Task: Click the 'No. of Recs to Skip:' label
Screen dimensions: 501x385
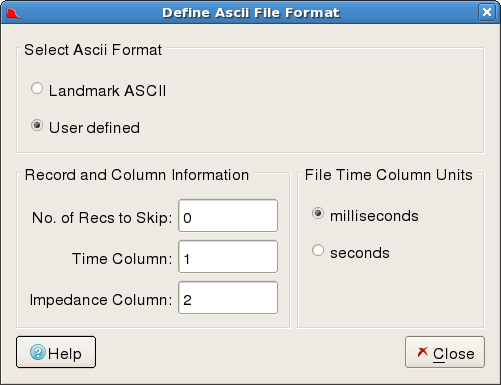Action: [x=102, y=218]
